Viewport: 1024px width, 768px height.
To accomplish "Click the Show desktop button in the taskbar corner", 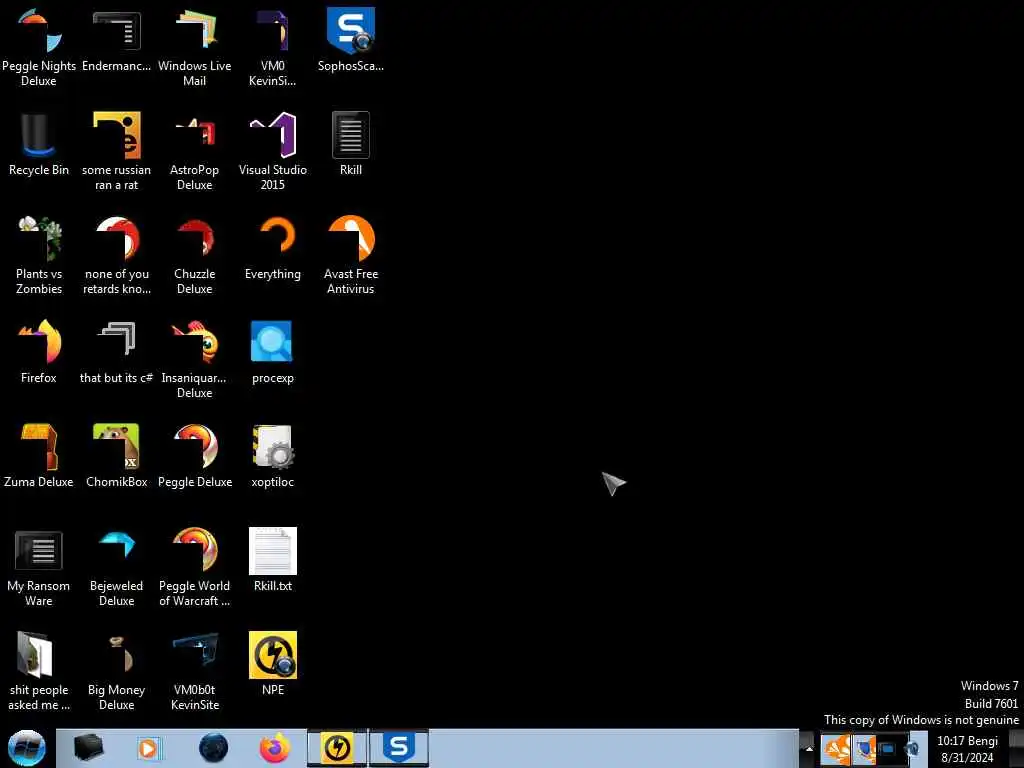I will coord(1016,748).
